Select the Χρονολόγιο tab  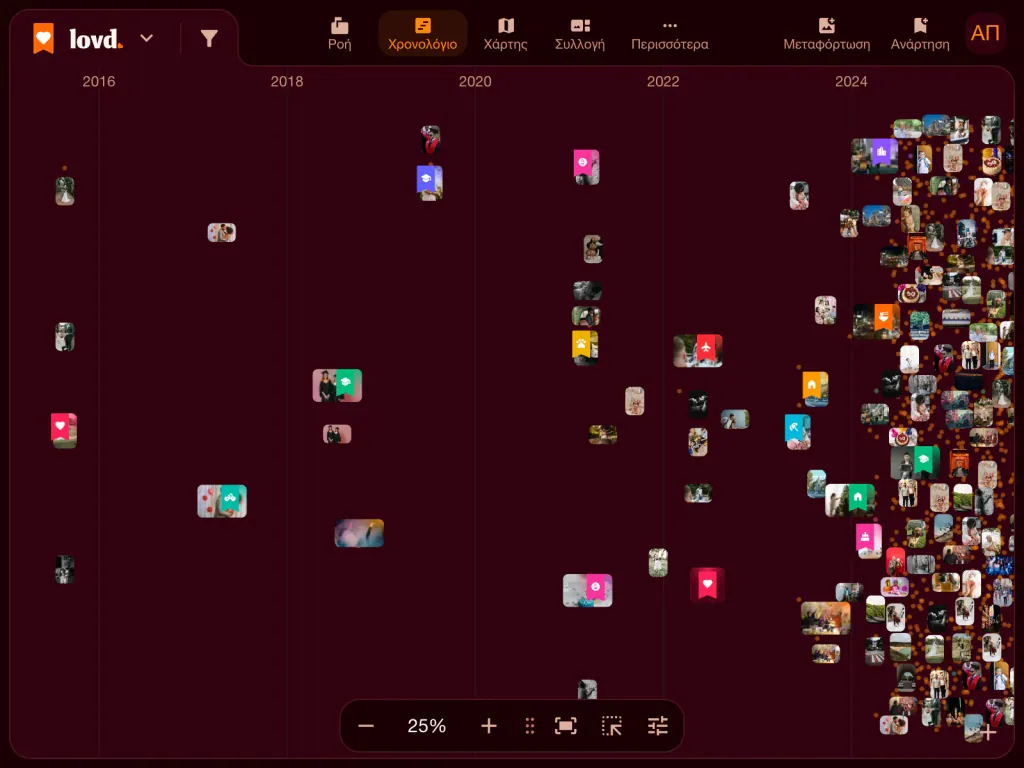423,34
